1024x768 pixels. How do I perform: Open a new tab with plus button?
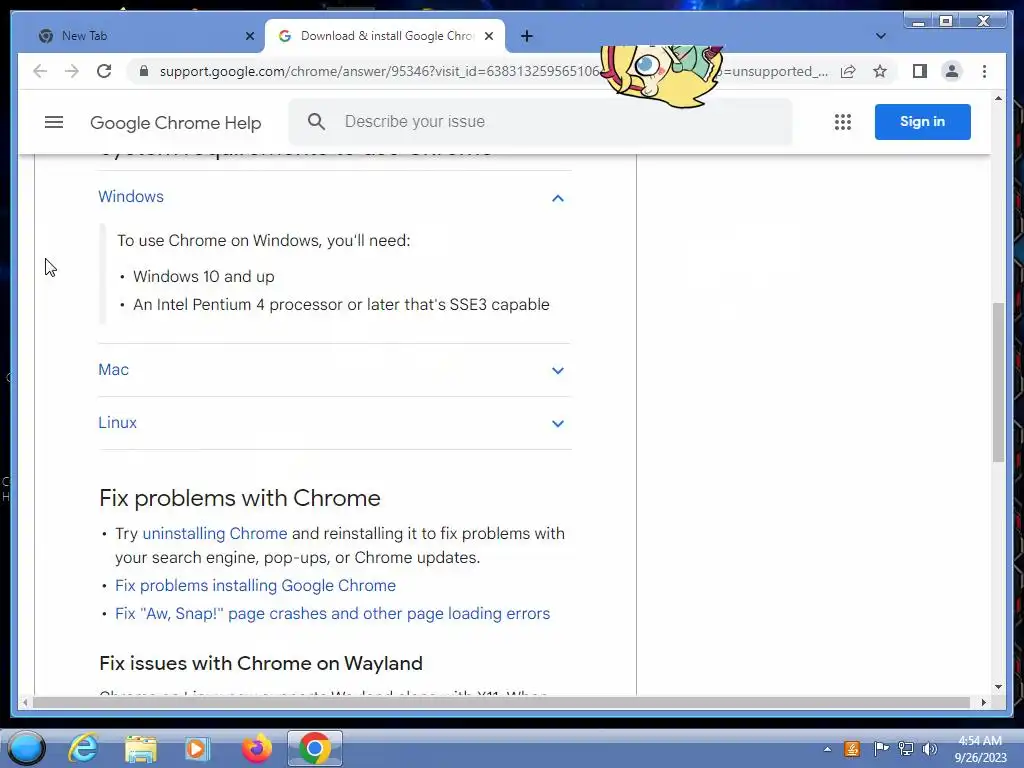[527, 36]
